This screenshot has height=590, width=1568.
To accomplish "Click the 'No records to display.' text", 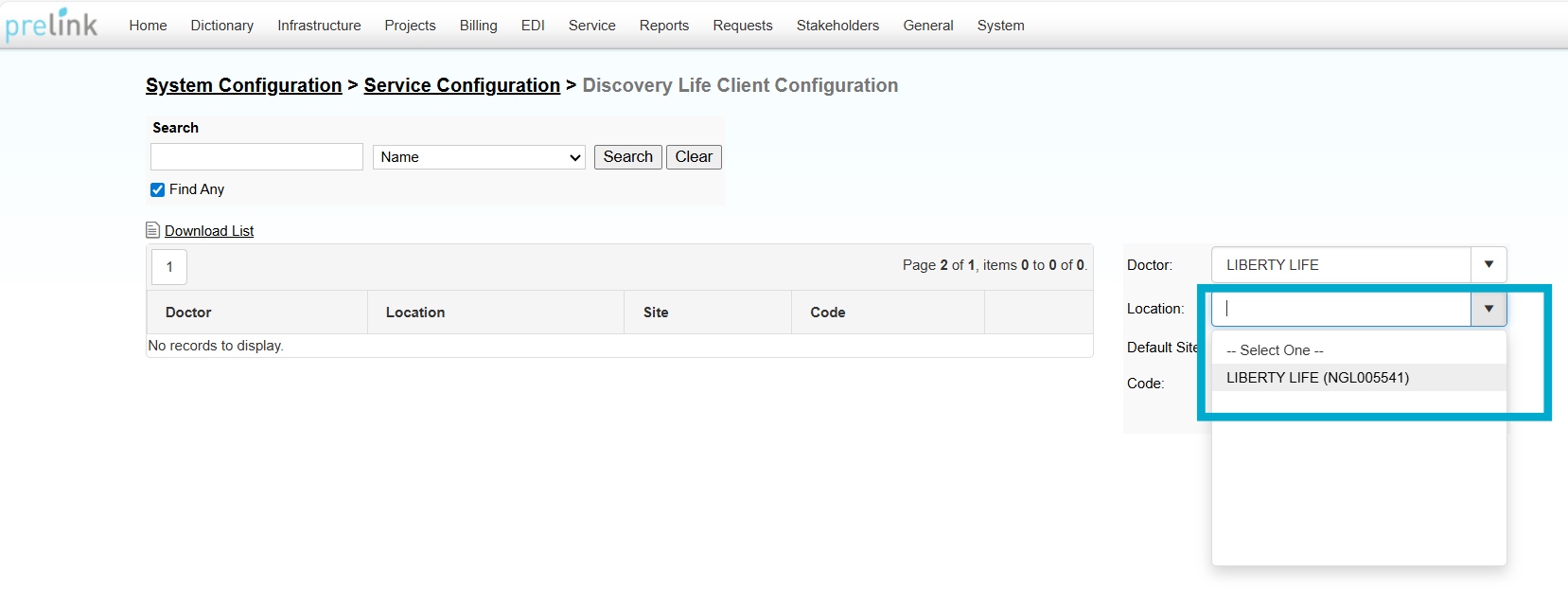I will click(x=216, y=346).
